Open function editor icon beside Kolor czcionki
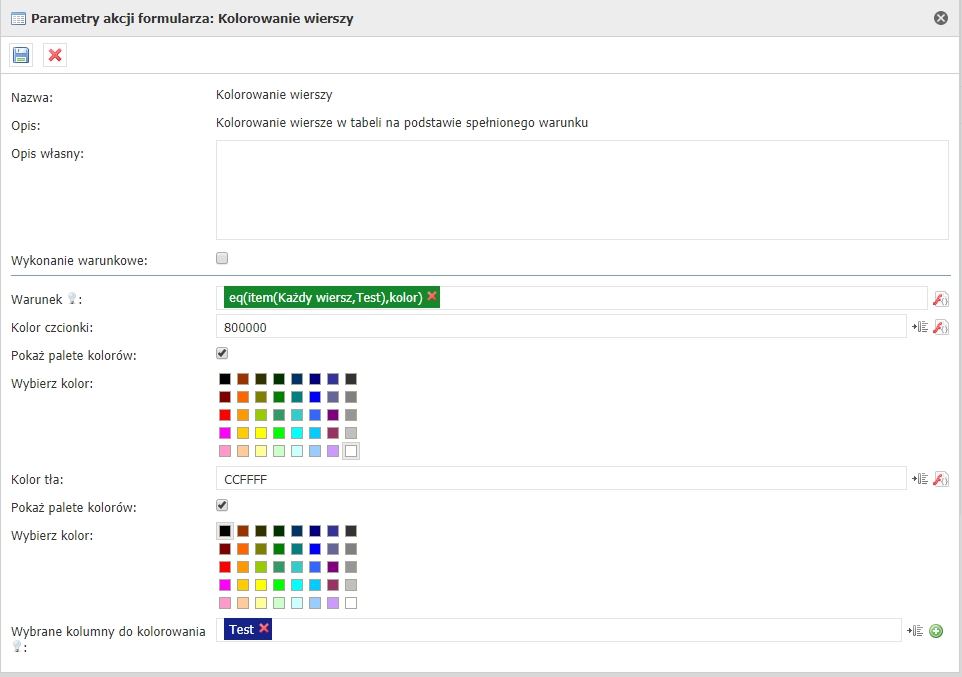This screenshot has height=677, width=962. pyautogui.click(x=940, y=327)
